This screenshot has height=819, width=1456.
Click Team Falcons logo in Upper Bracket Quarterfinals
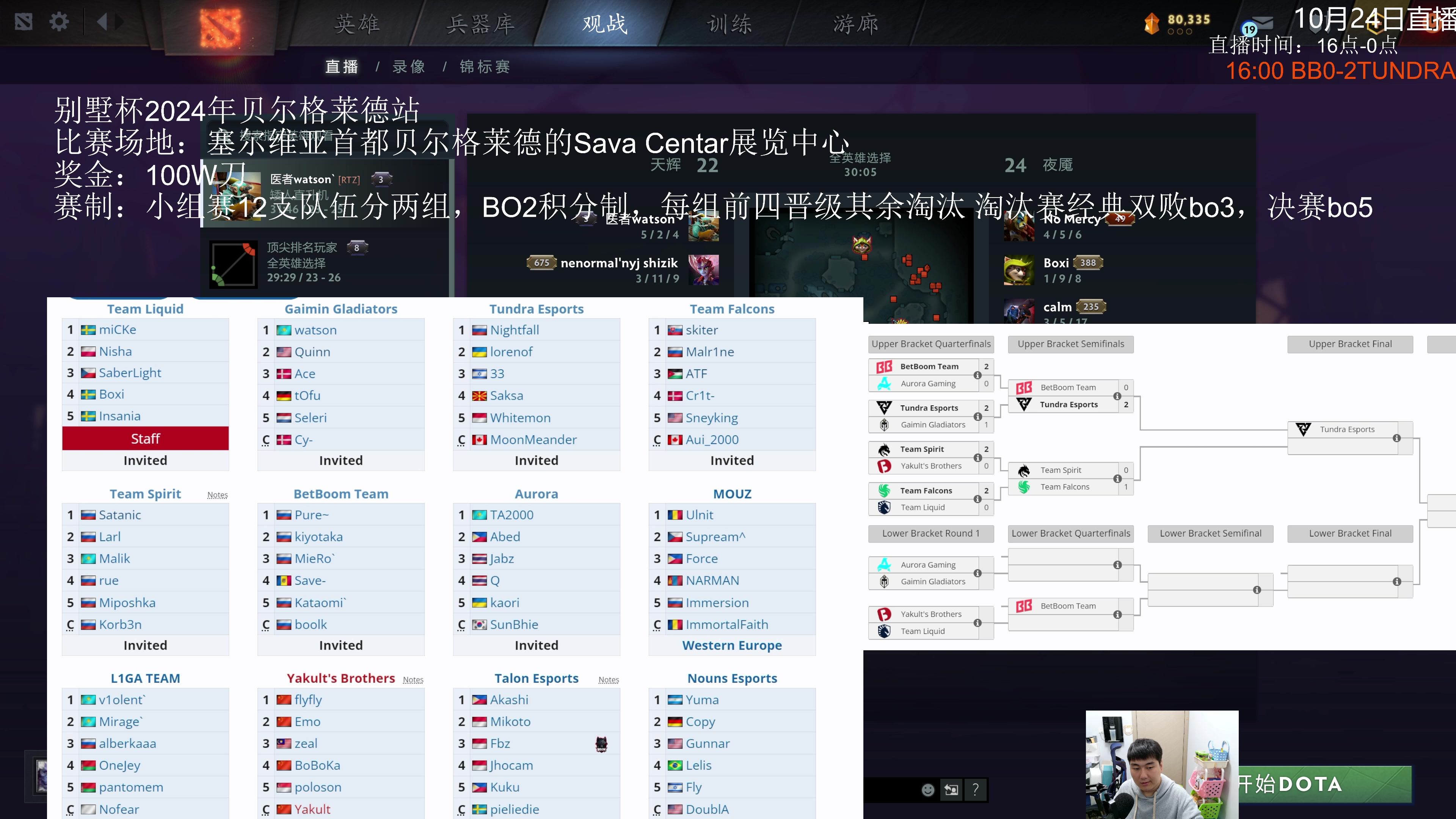(884, 491)
